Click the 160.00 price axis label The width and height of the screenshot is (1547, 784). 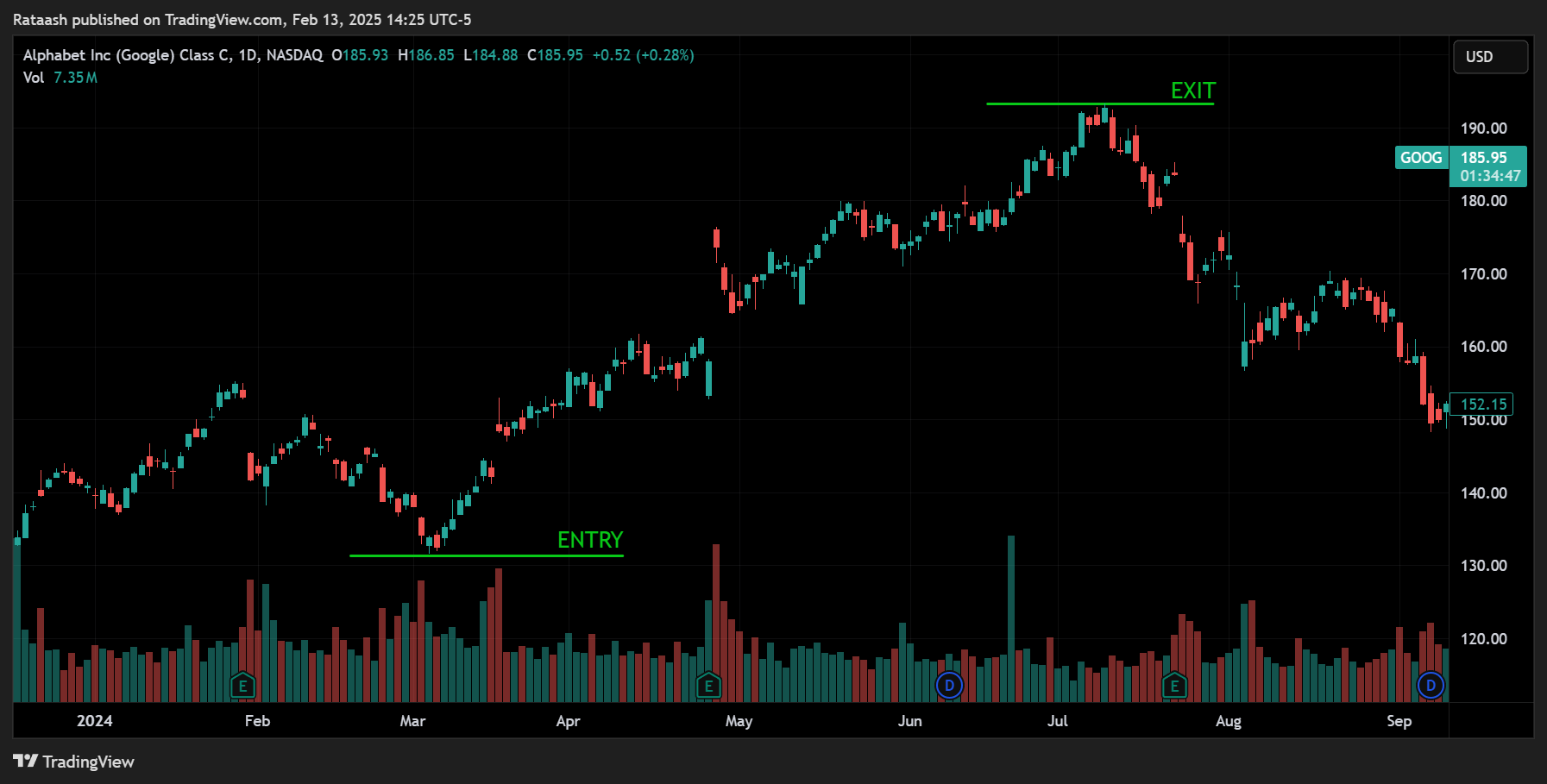[x=1484, y=347]
